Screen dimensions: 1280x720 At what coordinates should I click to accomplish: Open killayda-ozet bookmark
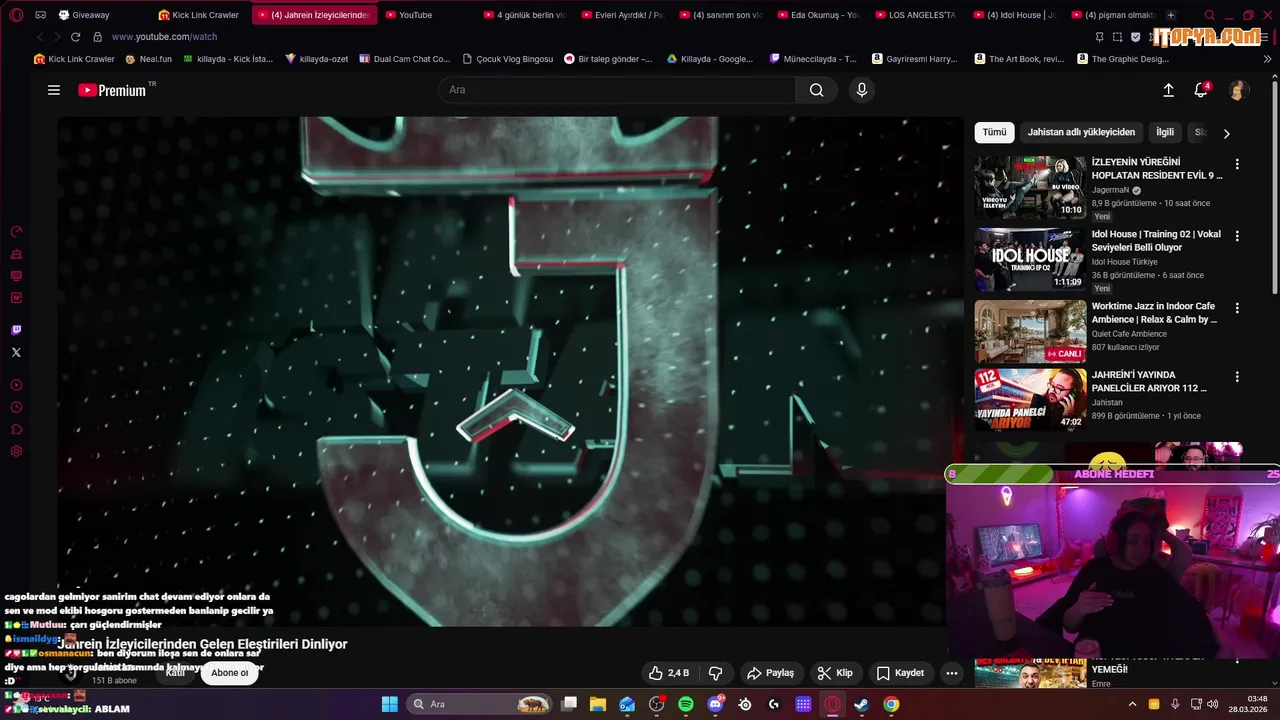317,59
